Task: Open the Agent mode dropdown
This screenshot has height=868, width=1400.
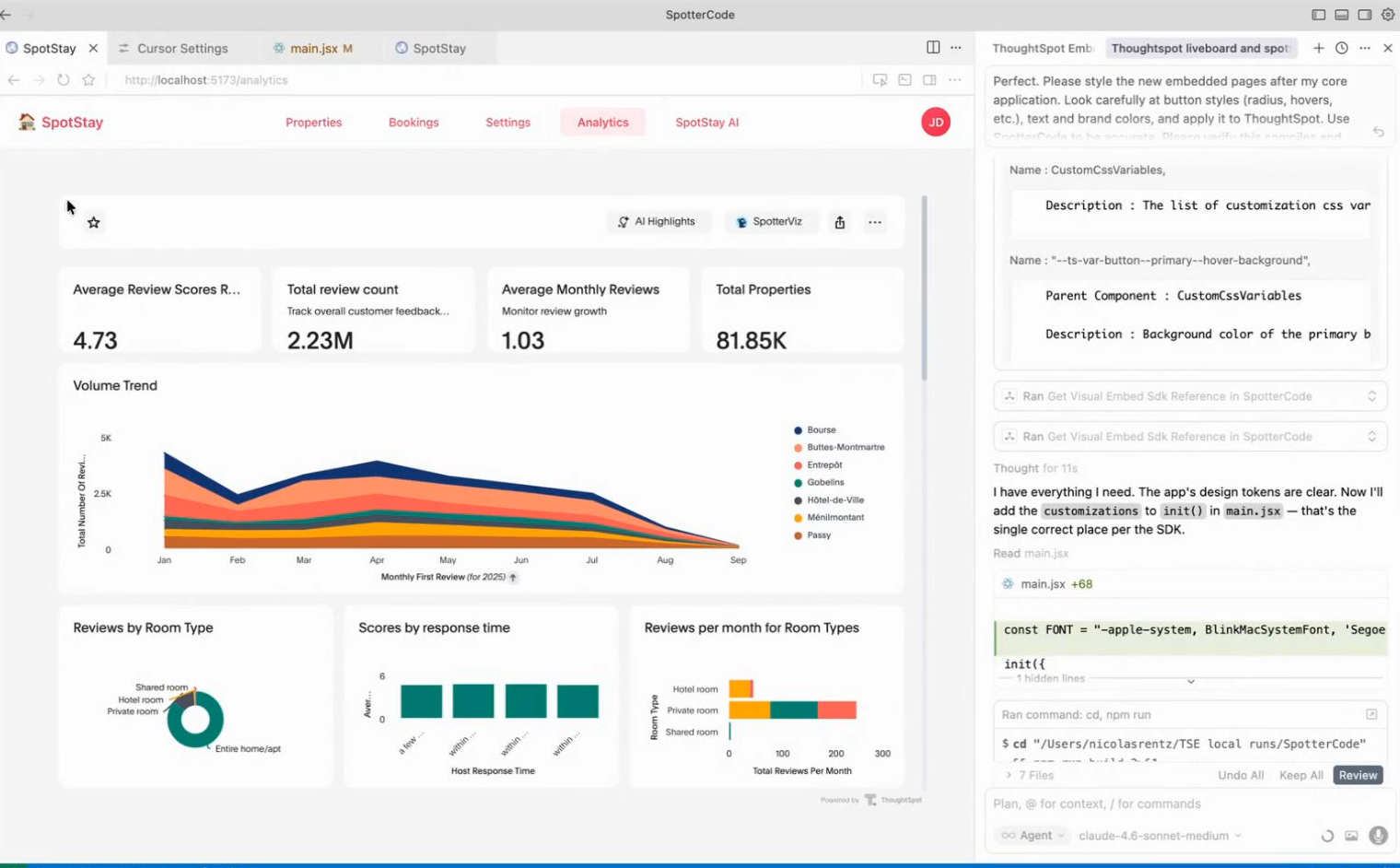Action: [x=1034, y=836]
